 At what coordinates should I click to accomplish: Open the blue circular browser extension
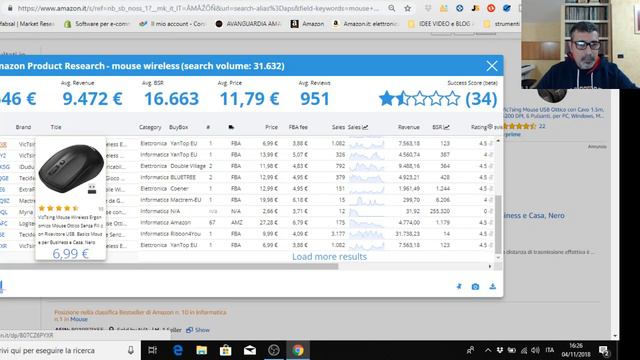click(459, 8)
